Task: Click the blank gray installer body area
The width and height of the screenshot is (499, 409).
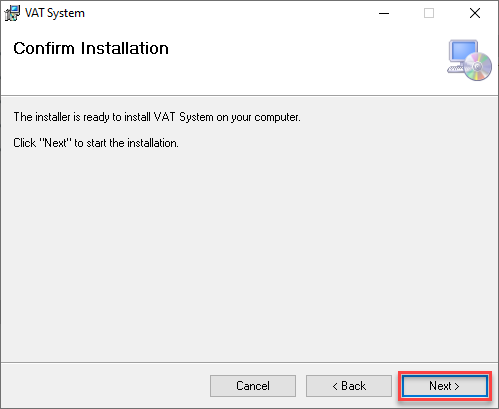Action: [x=249, y=253]
